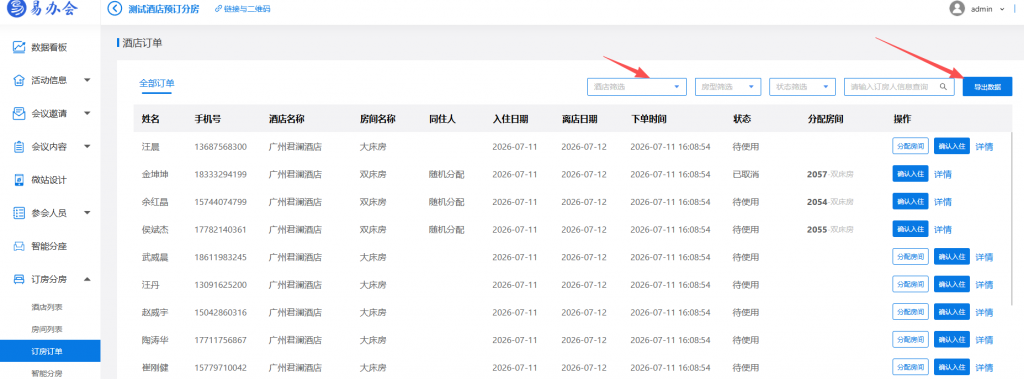Image resolution: width=1024 pixels, height=379 pixels.
Task: Expand the 会议邀请 menu arrow
Action: 87,114
